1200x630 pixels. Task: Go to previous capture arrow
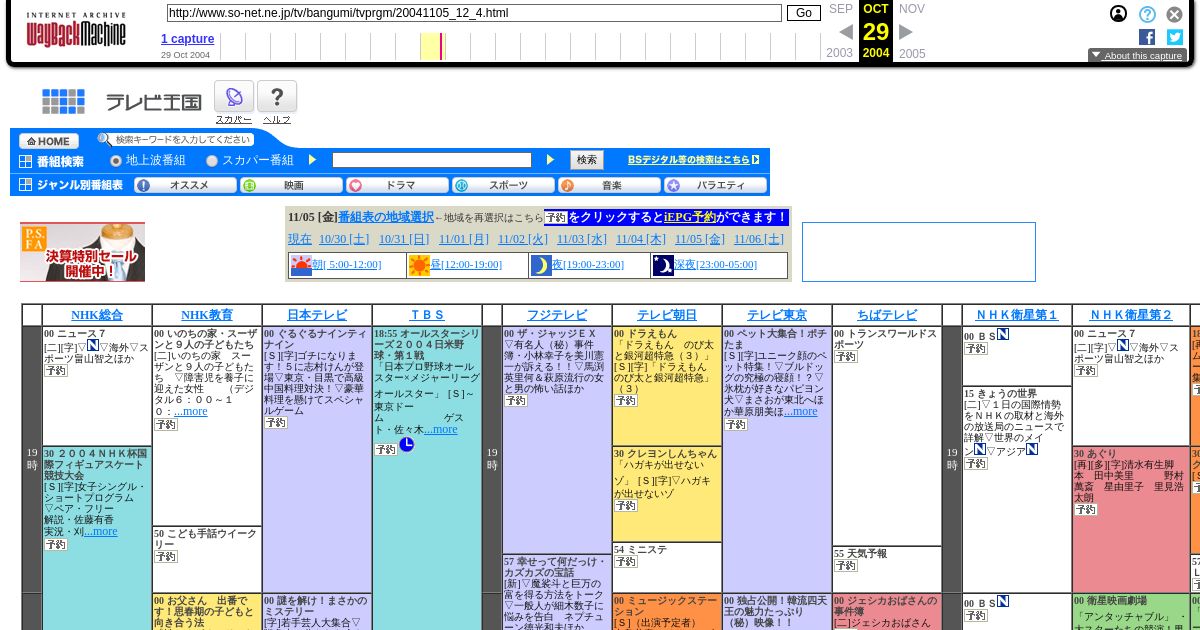click(846, 32)
